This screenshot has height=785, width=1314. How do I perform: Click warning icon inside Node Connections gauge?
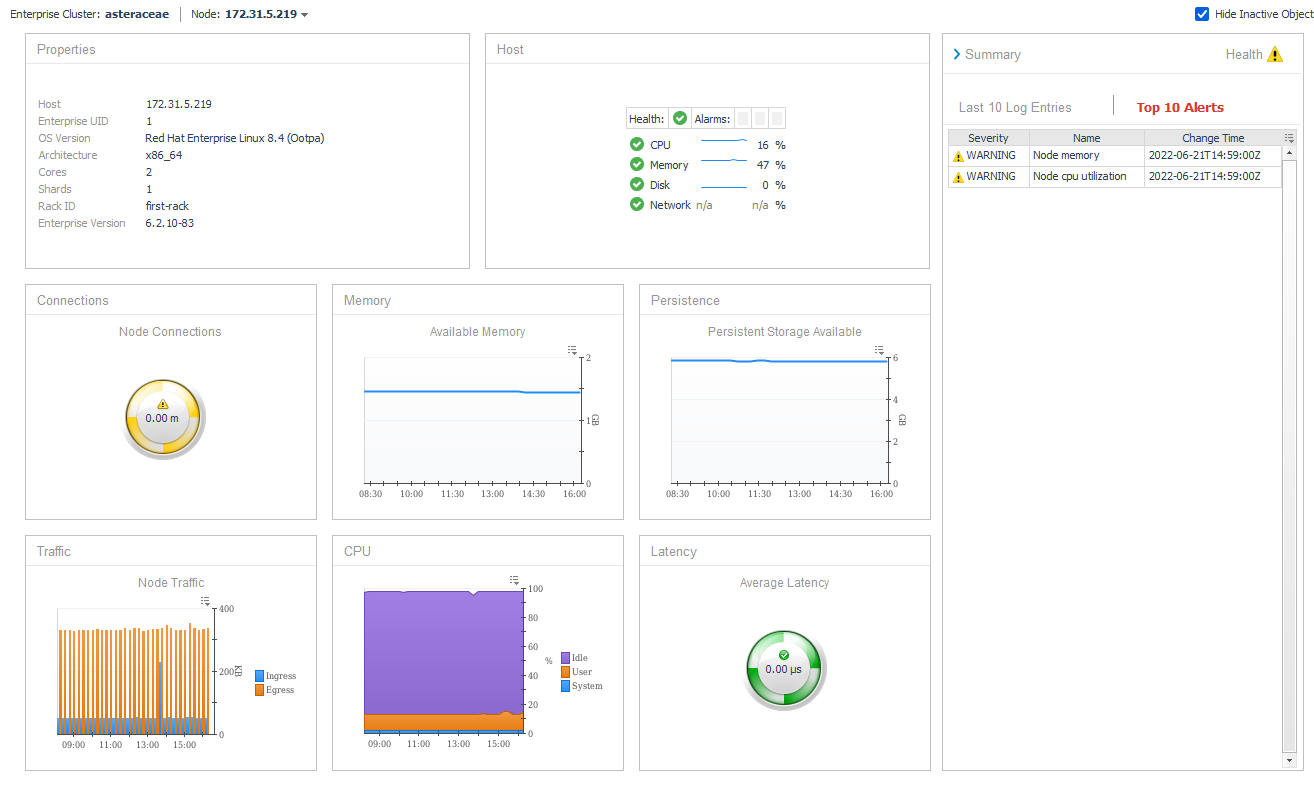(x=163, y=404)
